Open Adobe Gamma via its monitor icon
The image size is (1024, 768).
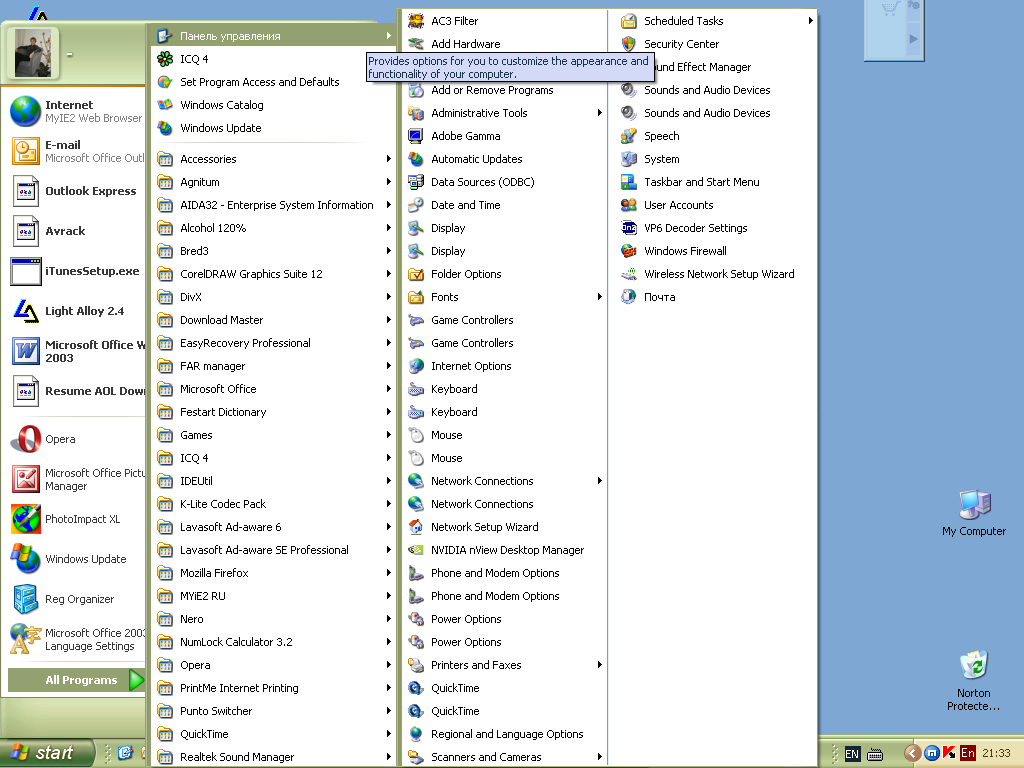tap(416, 136)
